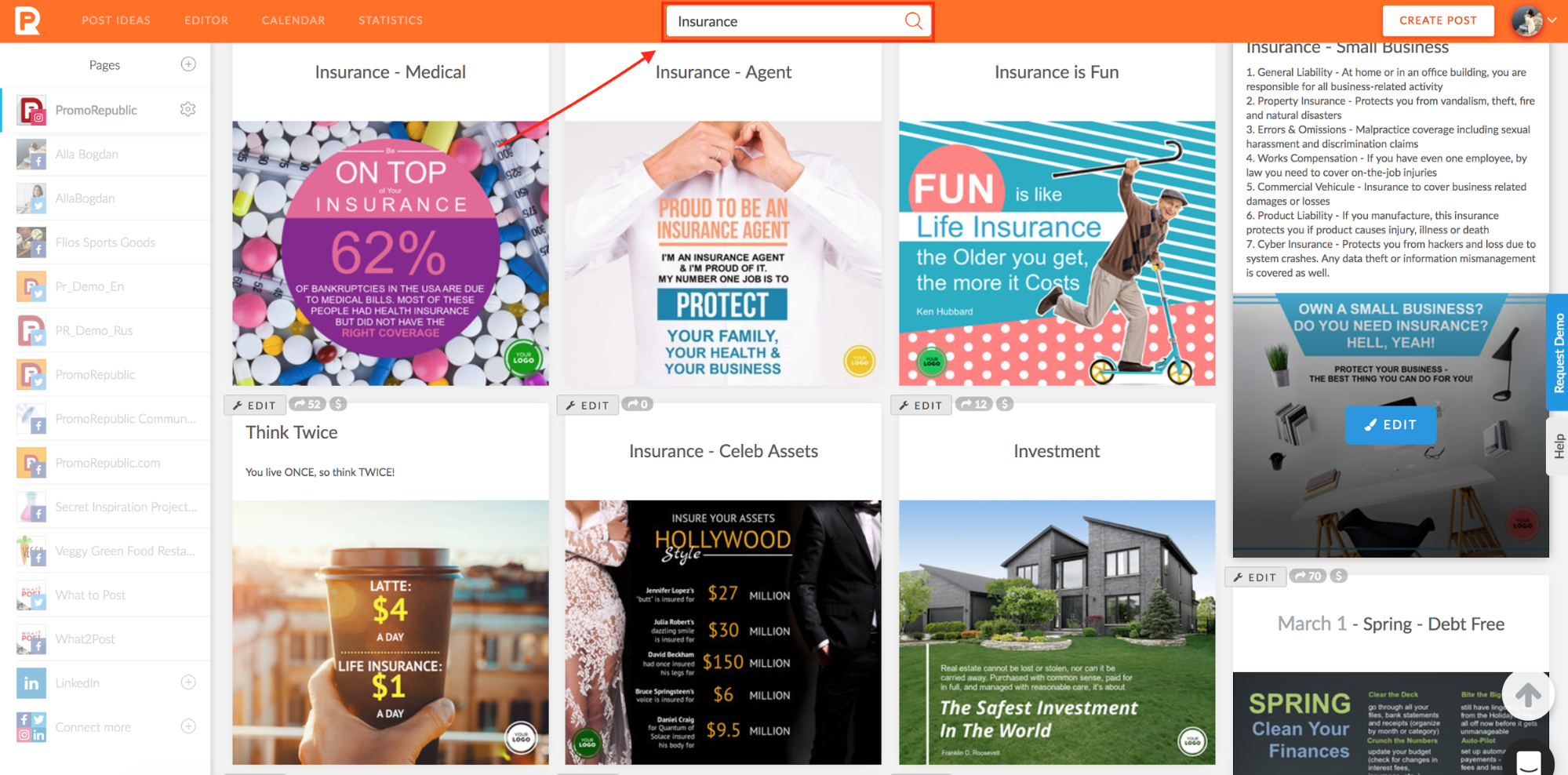Go to the Statistics tab
The image size is (1568, 775).
pos(391,20)
